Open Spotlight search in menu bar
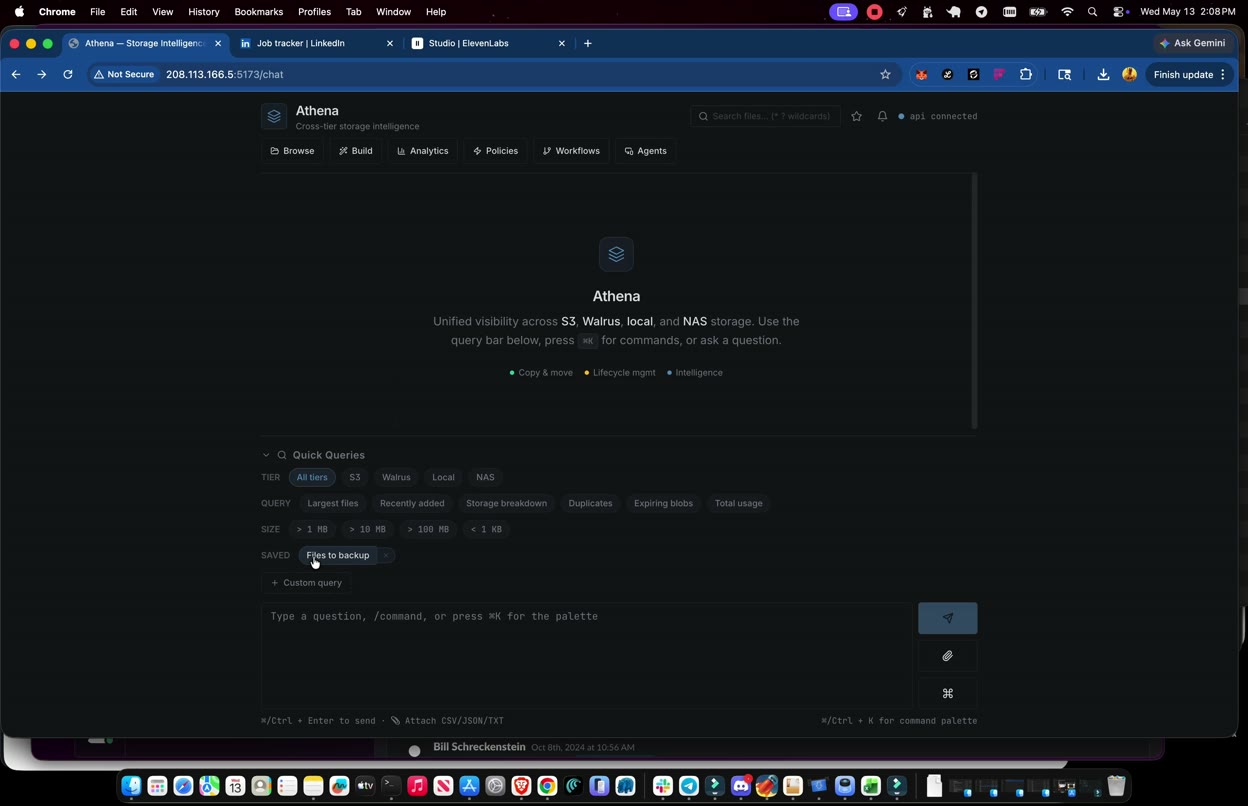 pyautogui.click(x=1092, y=12)
